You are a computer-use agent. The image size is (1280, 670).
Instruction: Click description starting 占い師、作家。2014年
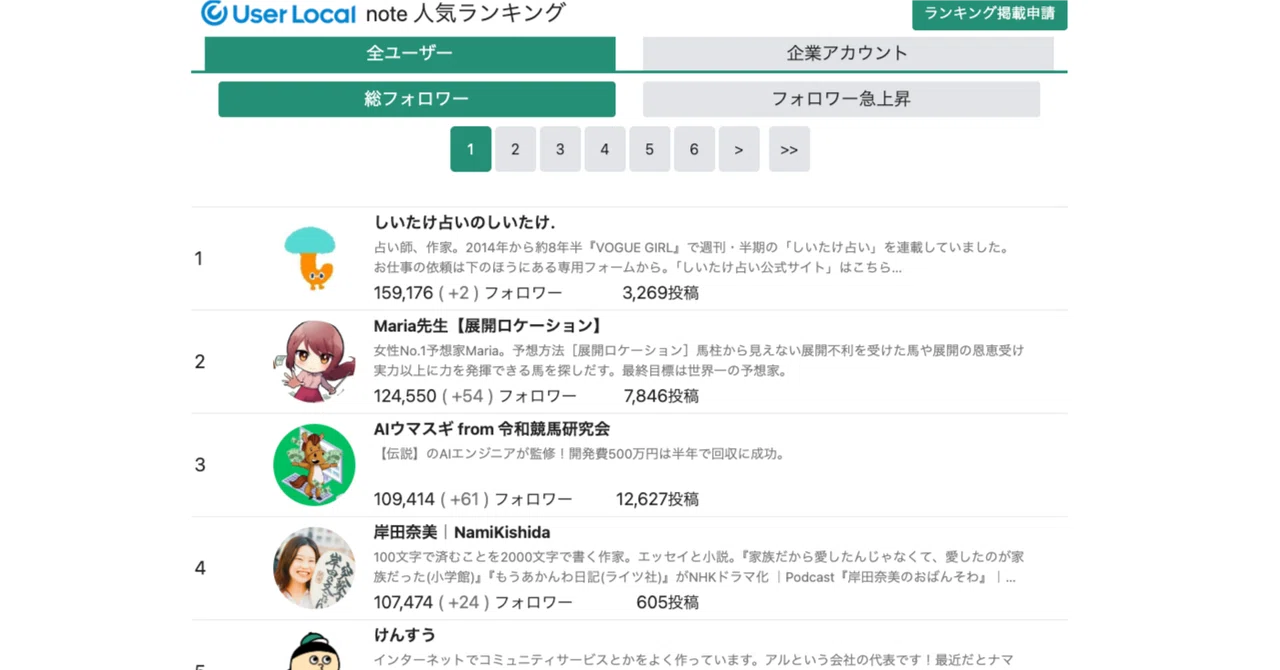[x=692, y=257]
